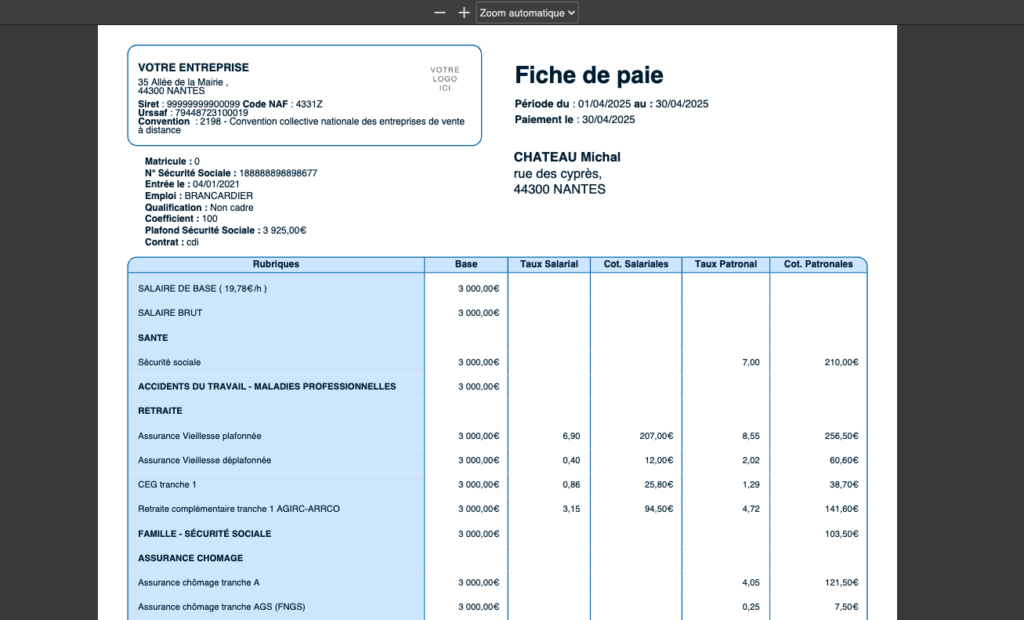1024x620 pixels.
Task: Click the zoom out minus icon
Action: pyautogui.click(x=439, y=13)
